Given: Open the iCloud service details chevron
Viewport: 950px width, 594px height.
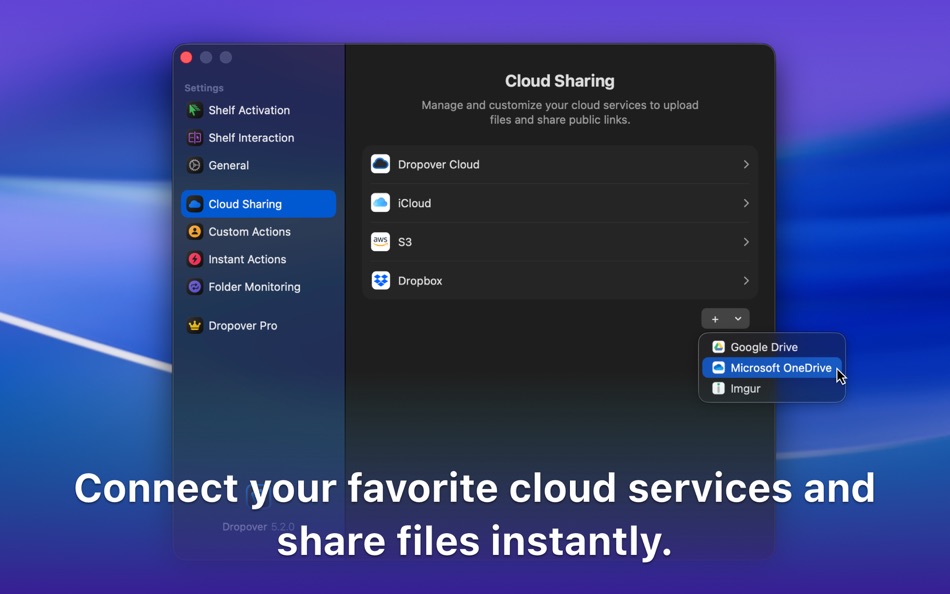Looking at the screenshot, I should click(x=746, y=203).
